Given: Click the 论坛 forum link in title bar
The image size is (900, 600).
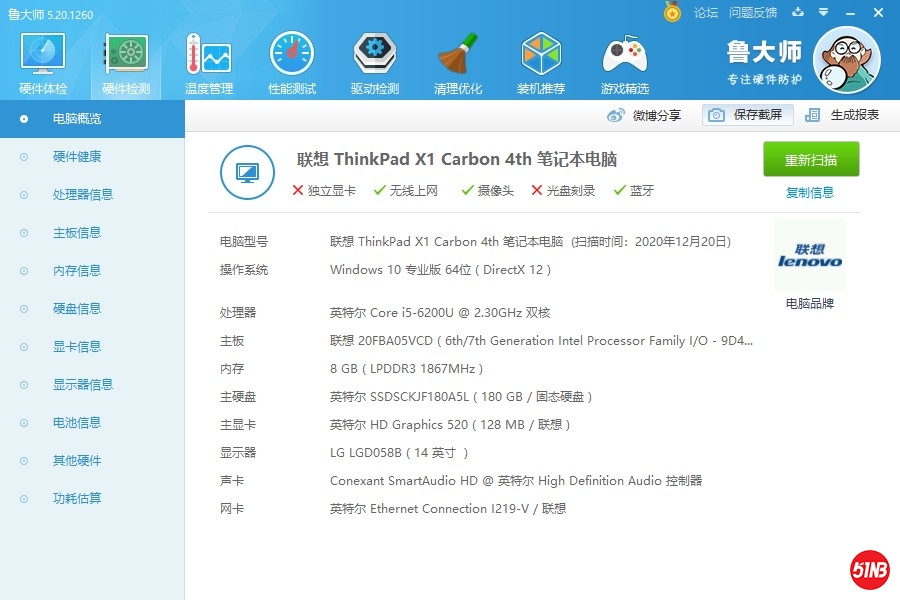Looking at the screenshot, I should click(x=706, y=13).
